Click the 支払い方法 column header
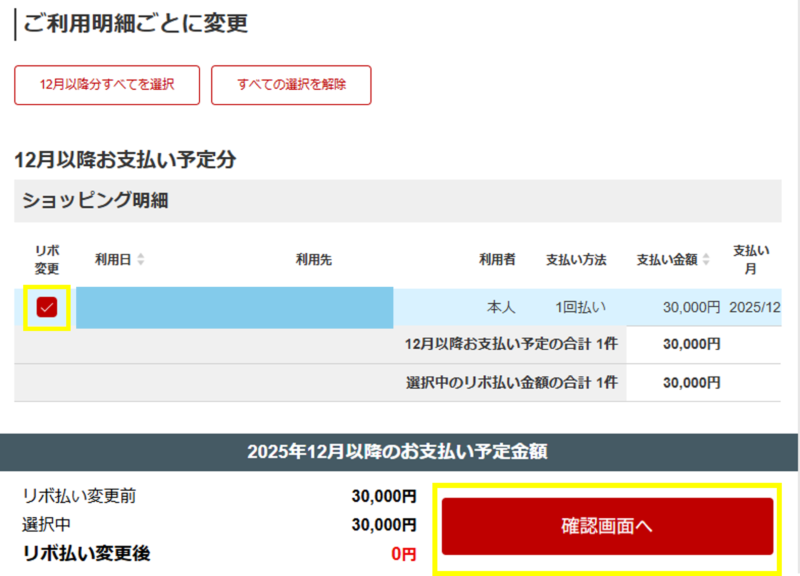 (x=575, y=260)
